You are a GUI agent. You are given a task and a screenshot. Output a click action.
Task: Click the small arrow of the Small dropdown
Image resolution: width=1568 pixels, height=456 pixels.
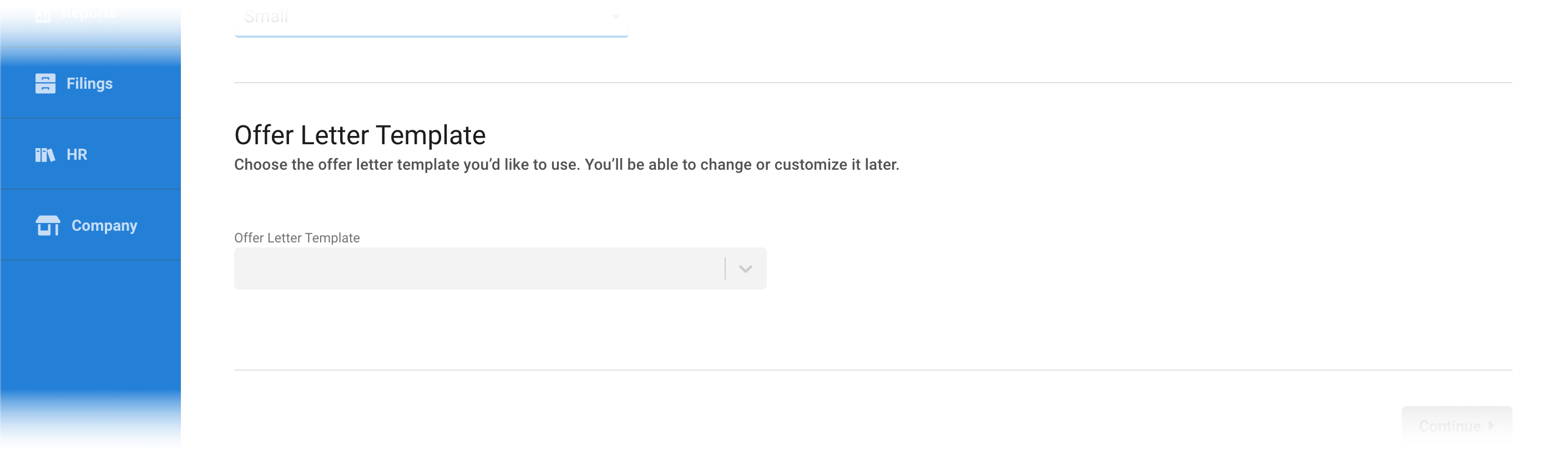click(615, 17)
